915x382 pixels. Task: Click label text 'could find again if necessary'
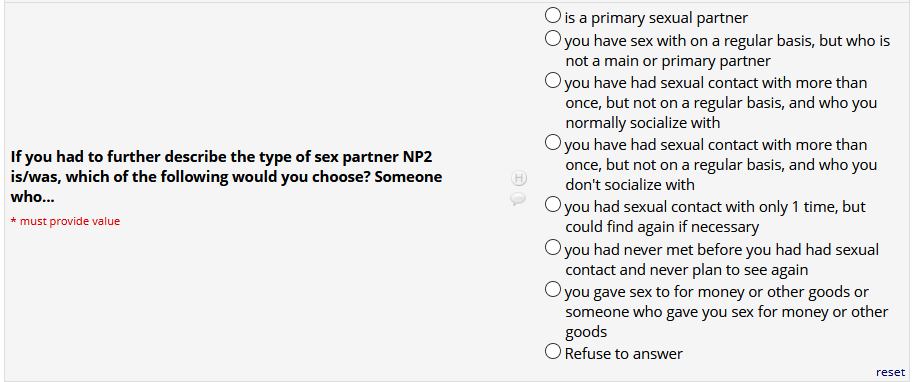[x=662, y=227]
